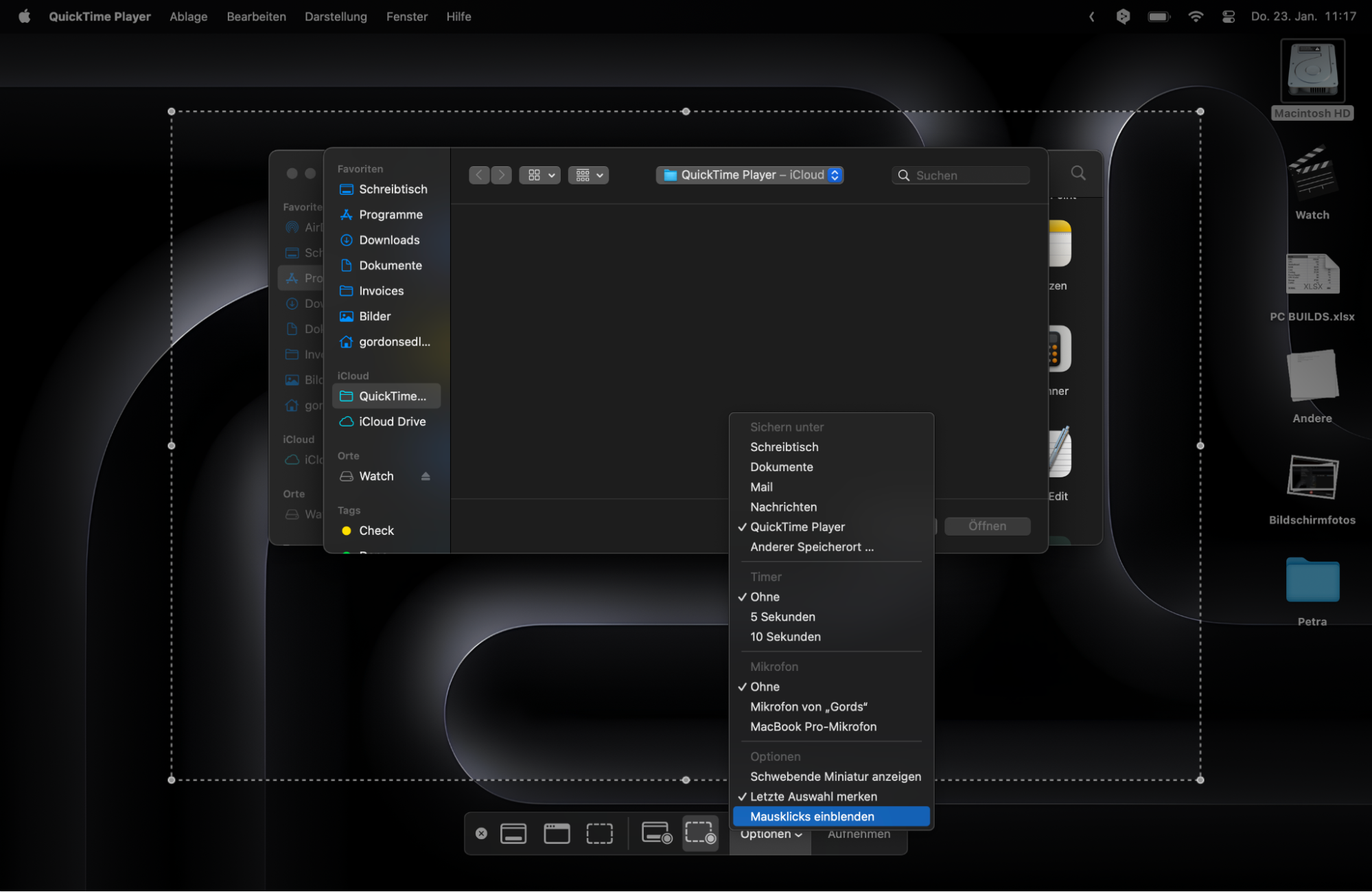Select the yellow Check tag
1372x892 pixels.
[x=386, y=530]
